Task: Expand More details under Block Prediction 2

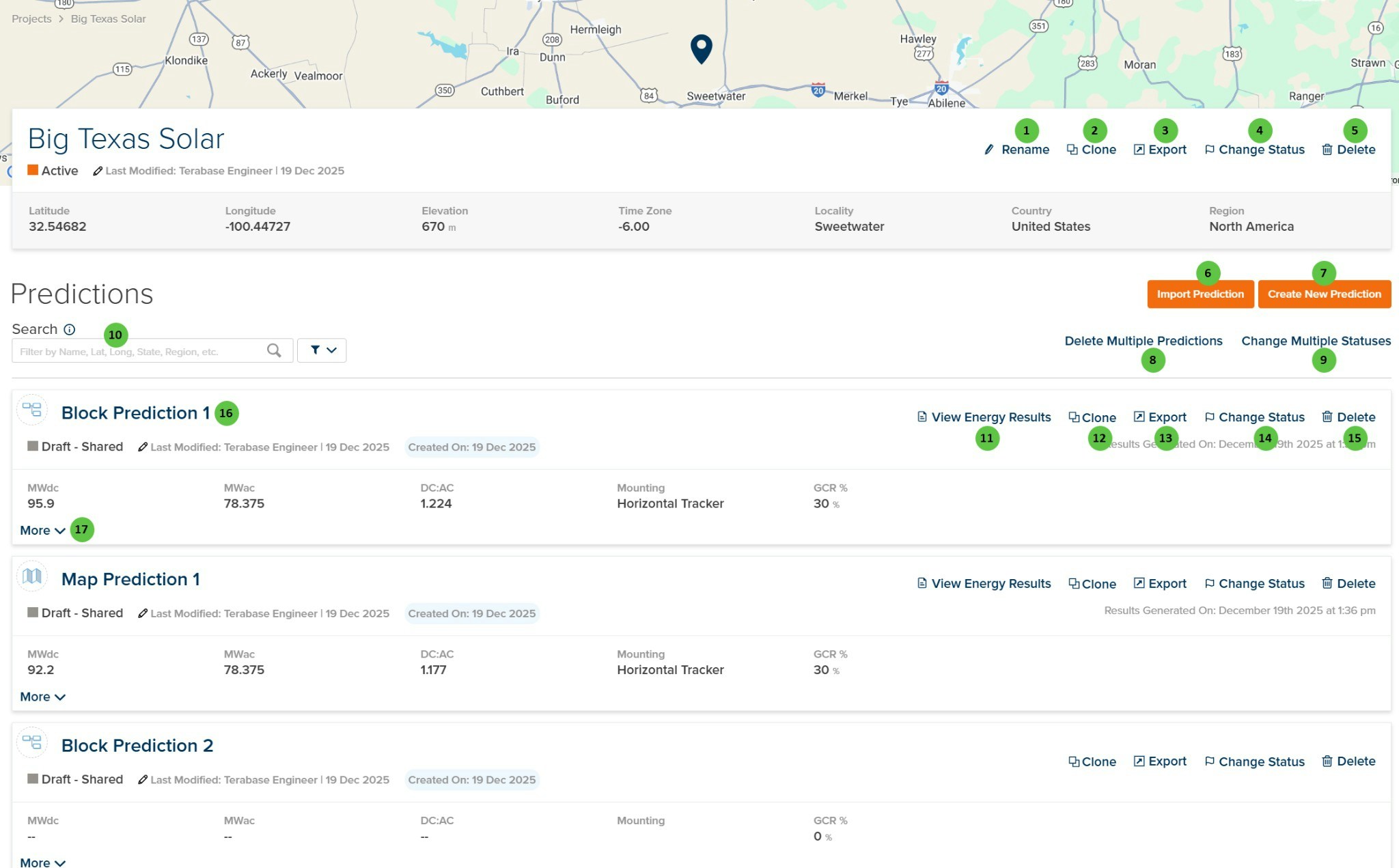Action: pos(42,863)
